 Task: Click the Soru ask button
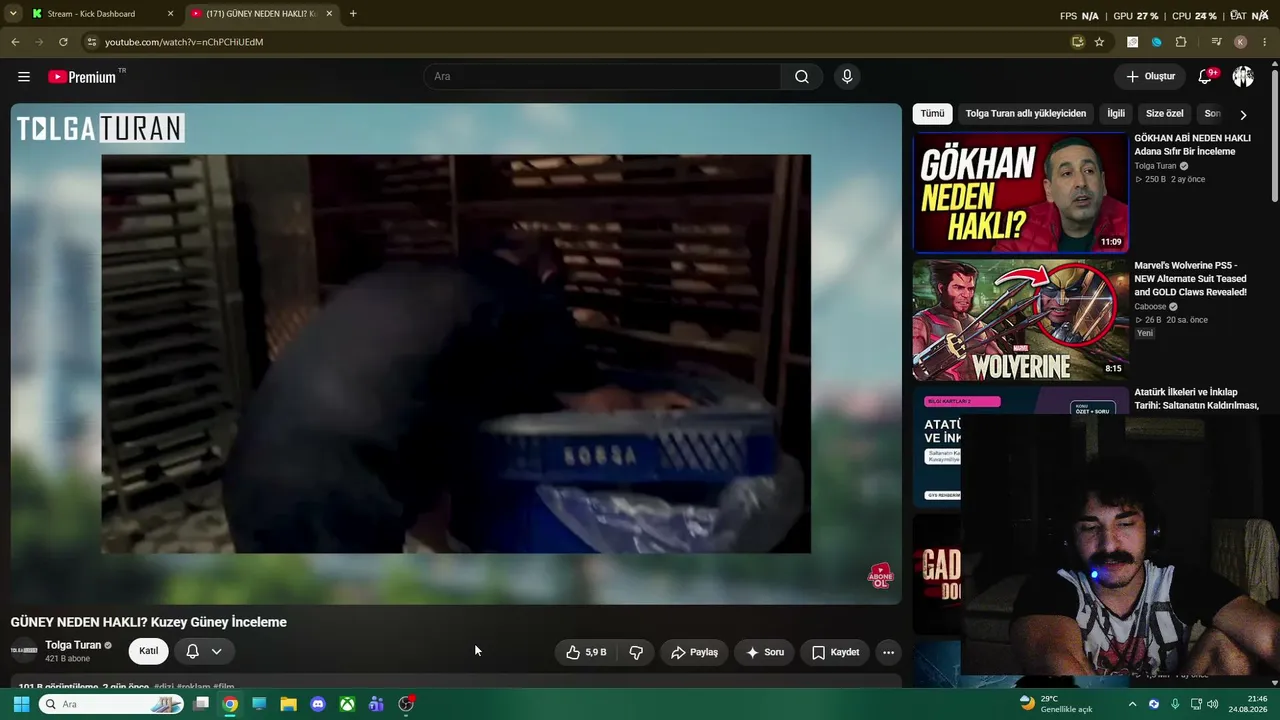[765, 652]
